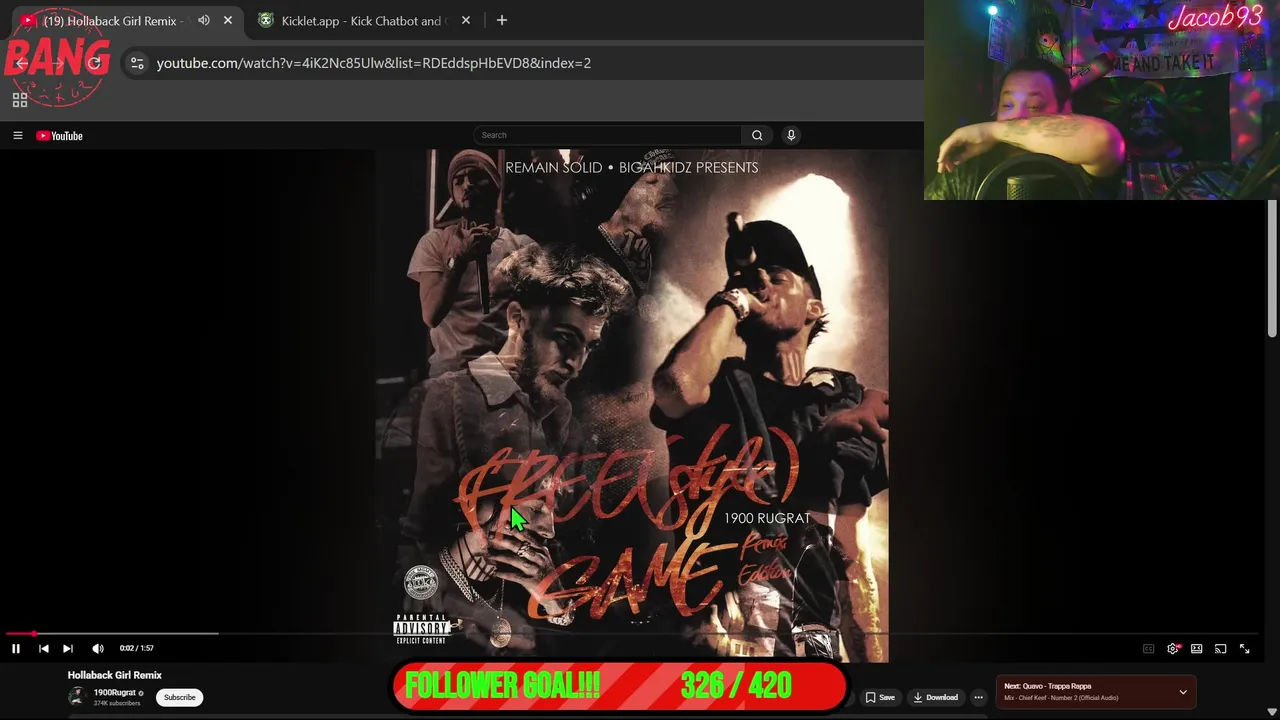Cast video with Play on TV icon

1221,649
